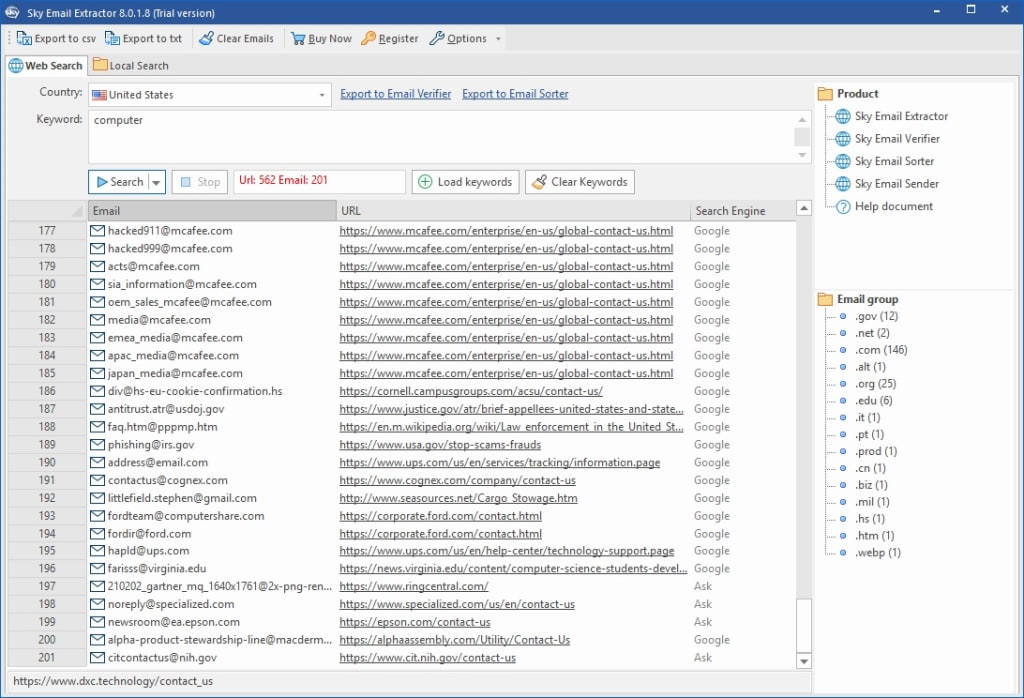
Task: Select the .webp (1) email group
Action: pyautogui.click(x=878, y=552)
